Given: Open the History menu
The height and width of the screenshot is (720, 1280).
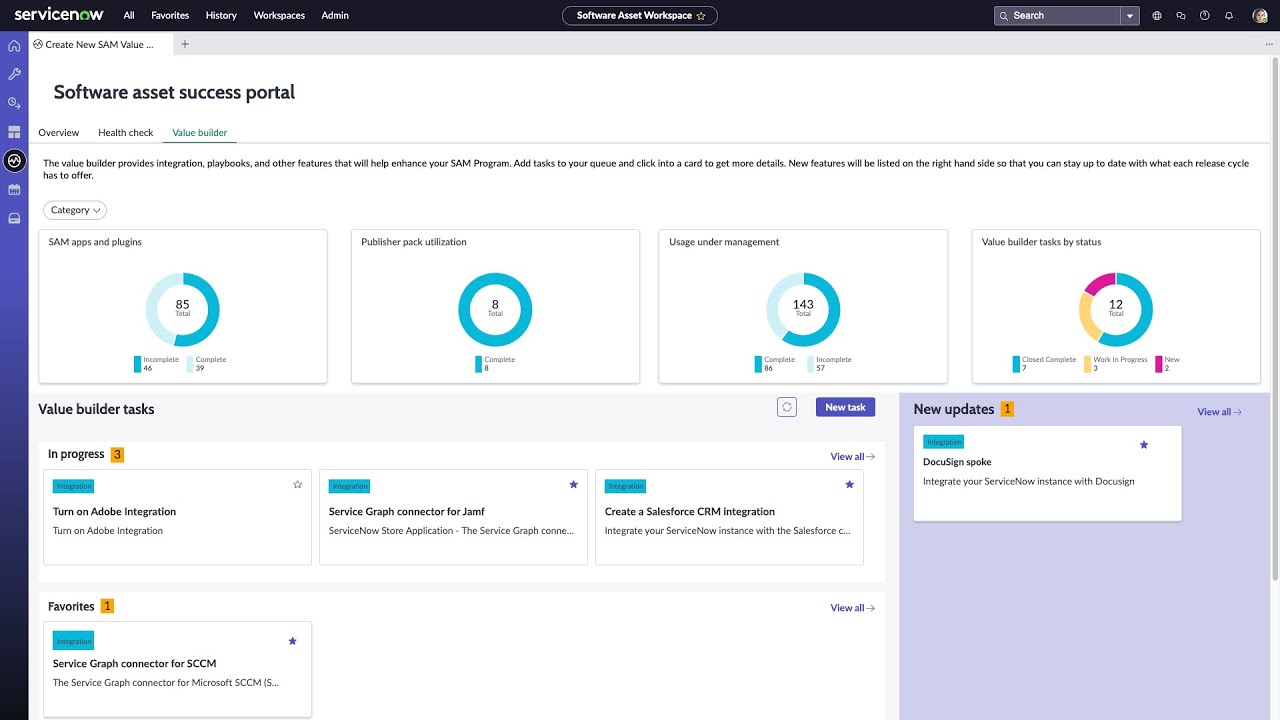Looking at the screenshot, I should (x=221, y=16).
